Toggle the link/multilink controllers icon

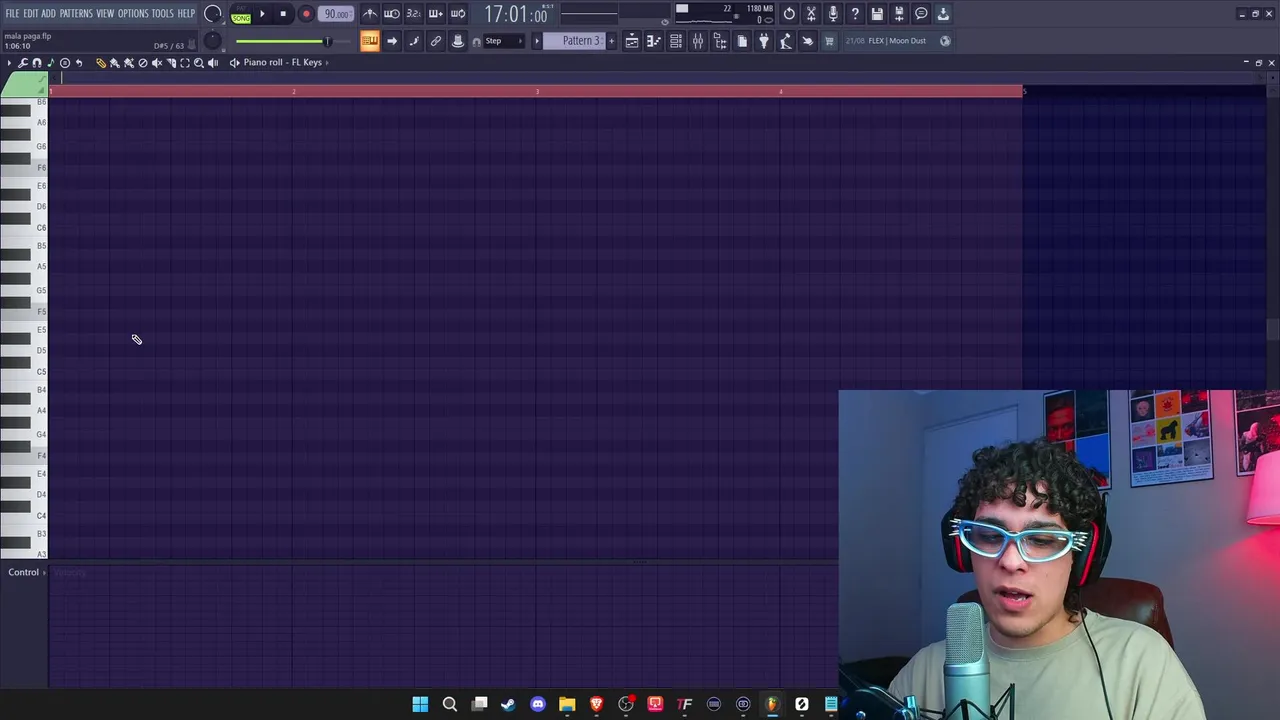pyautogui.click(x=436, y=41)
